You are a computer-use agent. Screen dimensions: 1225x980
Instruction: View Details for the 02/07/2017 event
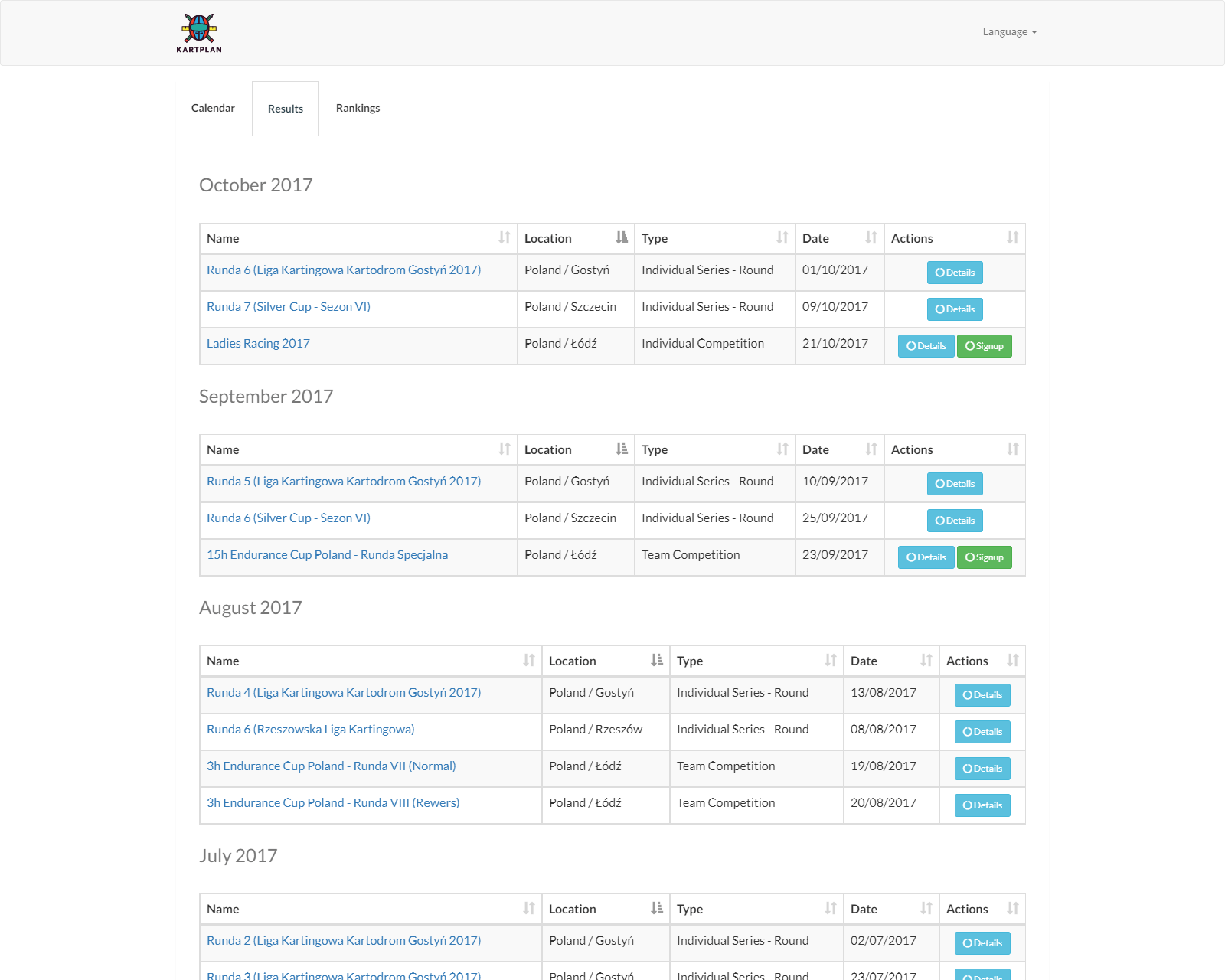click(x=982, y=943)
